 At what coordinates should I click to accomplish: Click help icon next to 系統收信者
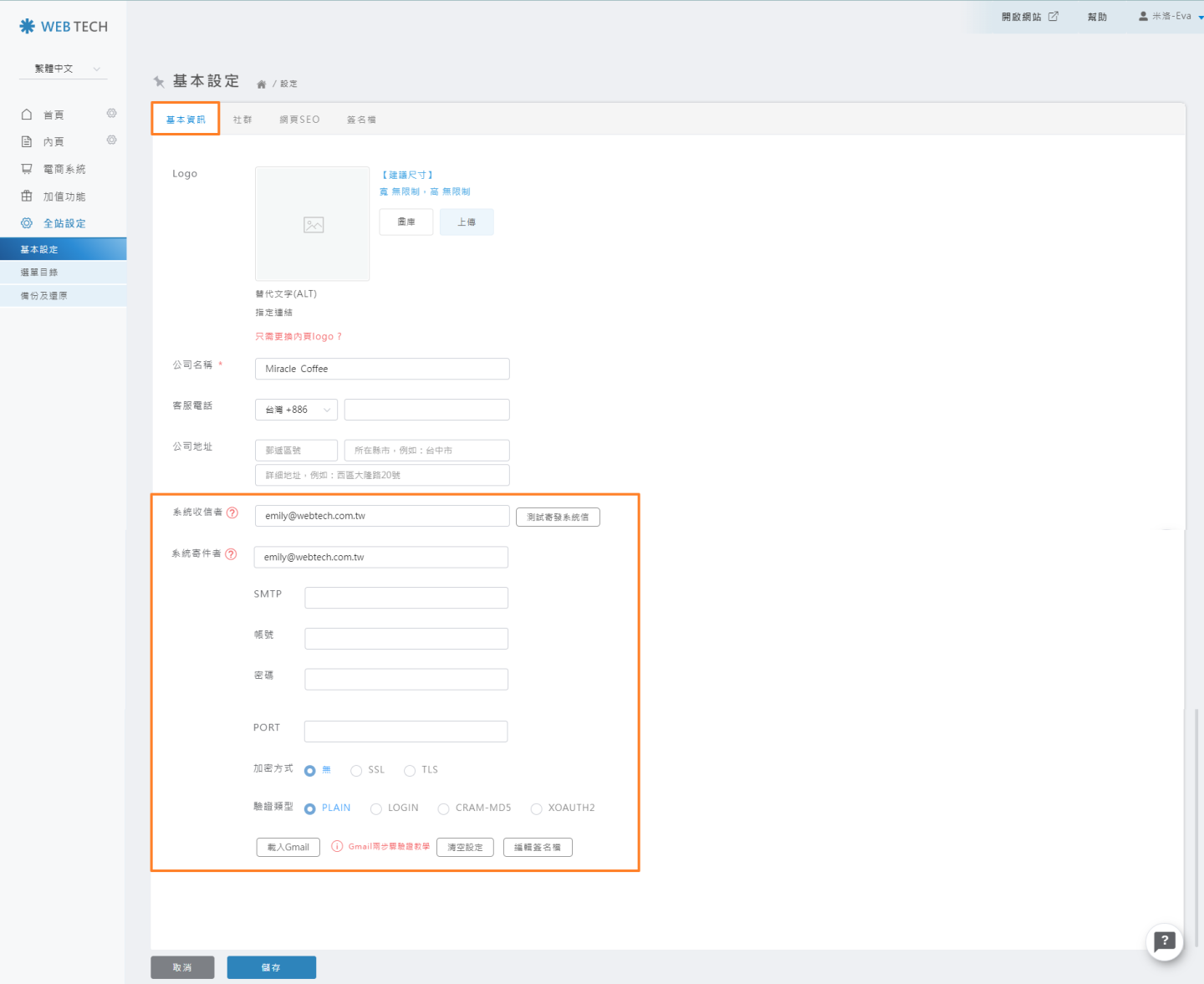(x=232, y=512)
